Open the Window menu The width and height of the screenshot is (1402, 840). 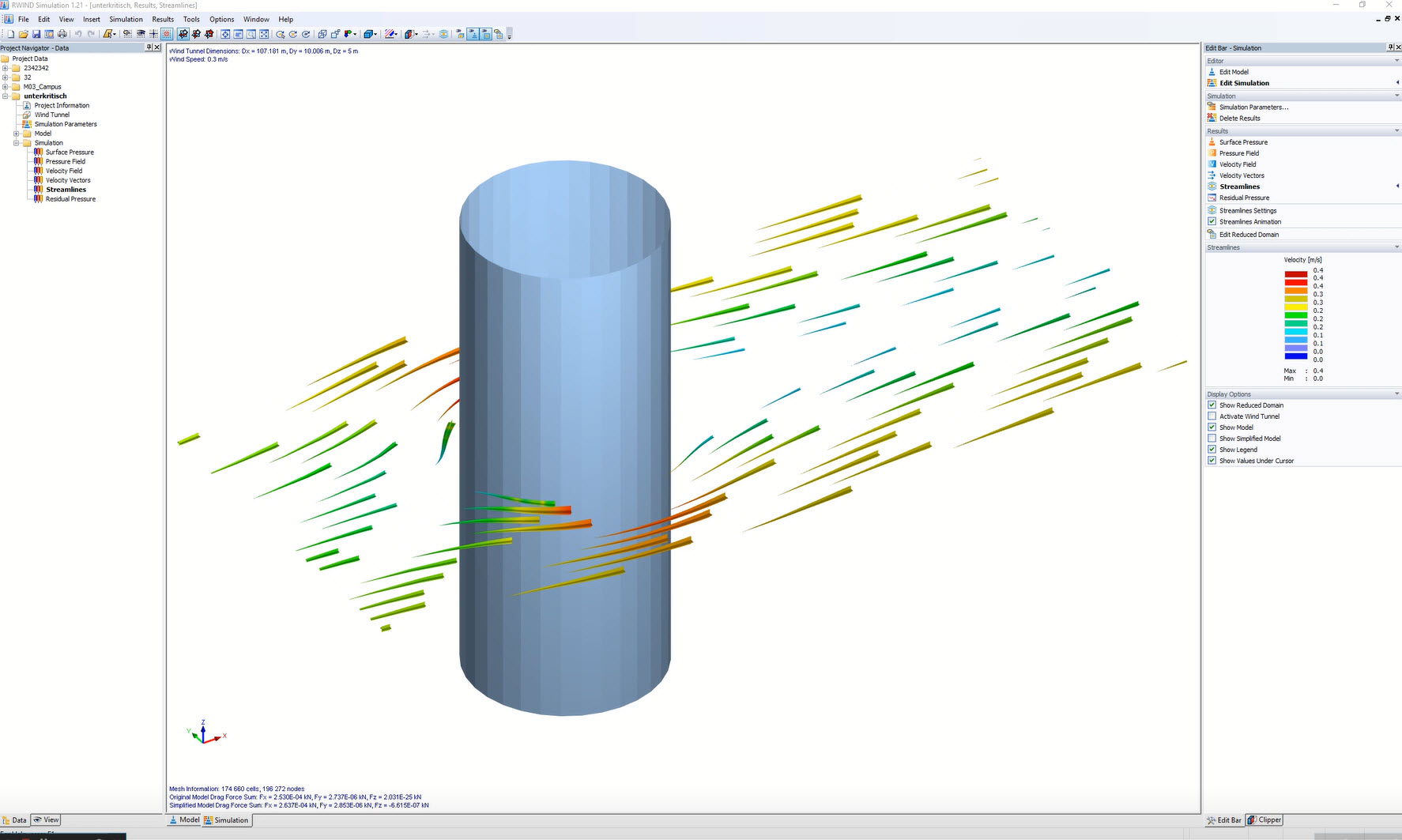click(256, 19)
